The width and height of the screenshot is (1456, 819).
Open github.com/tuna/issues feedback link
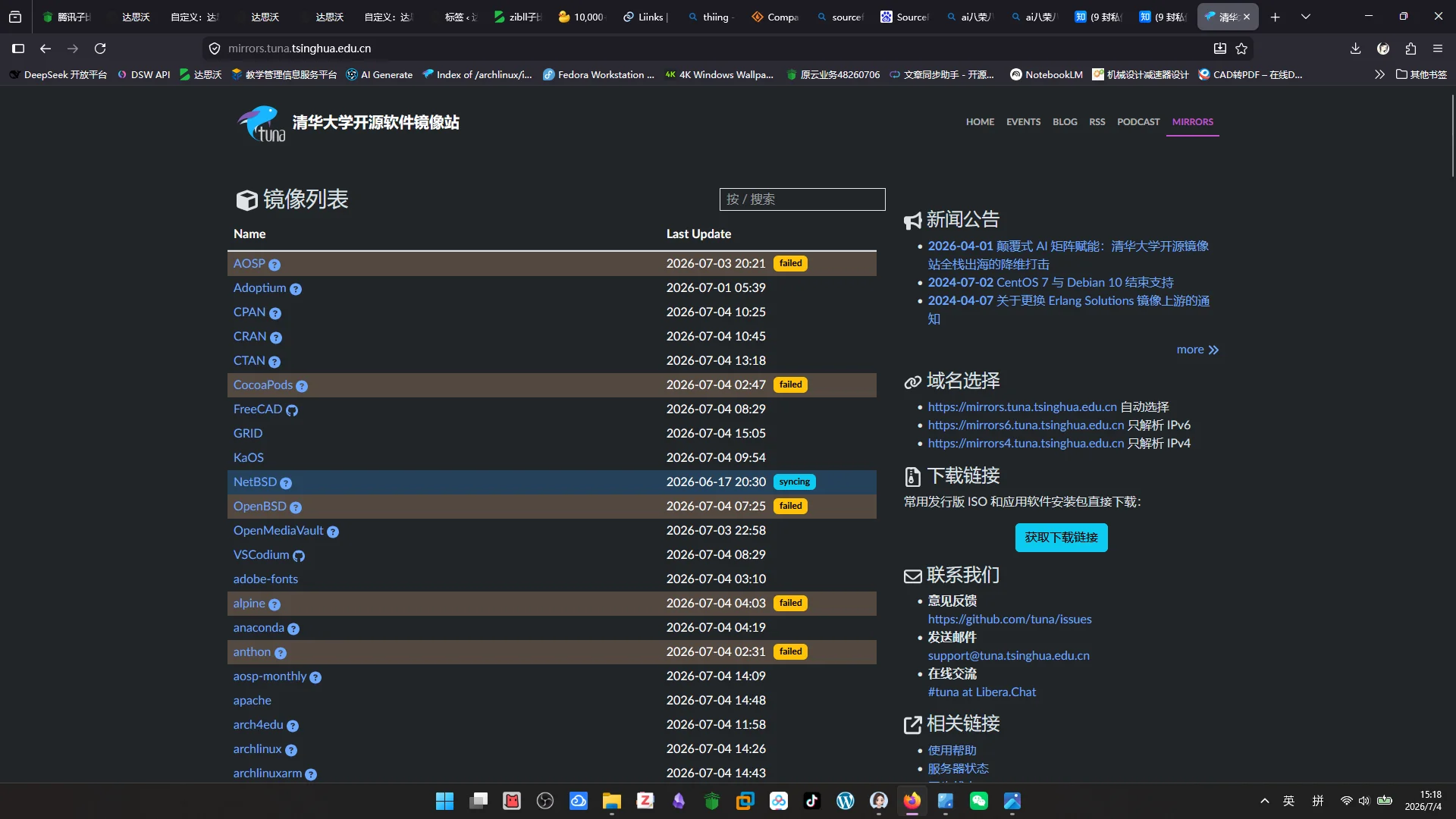[x=1009, y=620]
